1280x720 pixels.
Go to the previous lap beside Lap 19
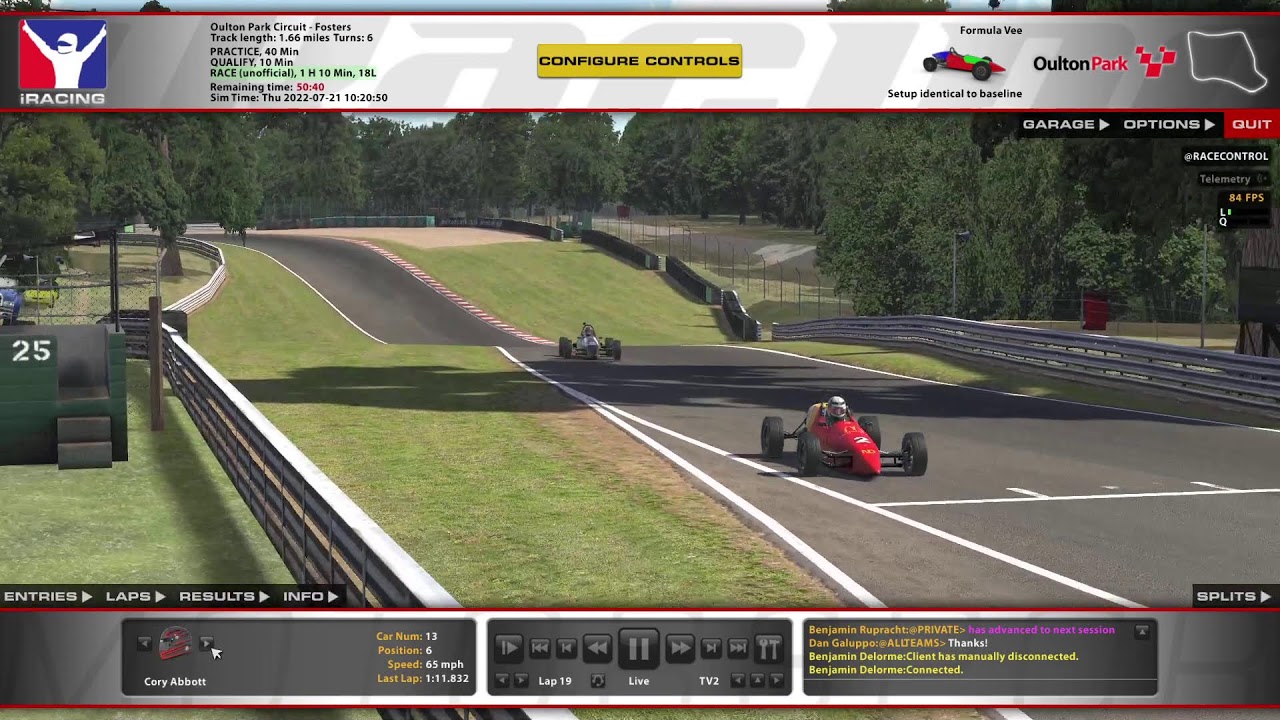pyautogui.click(x=503, y=681)
